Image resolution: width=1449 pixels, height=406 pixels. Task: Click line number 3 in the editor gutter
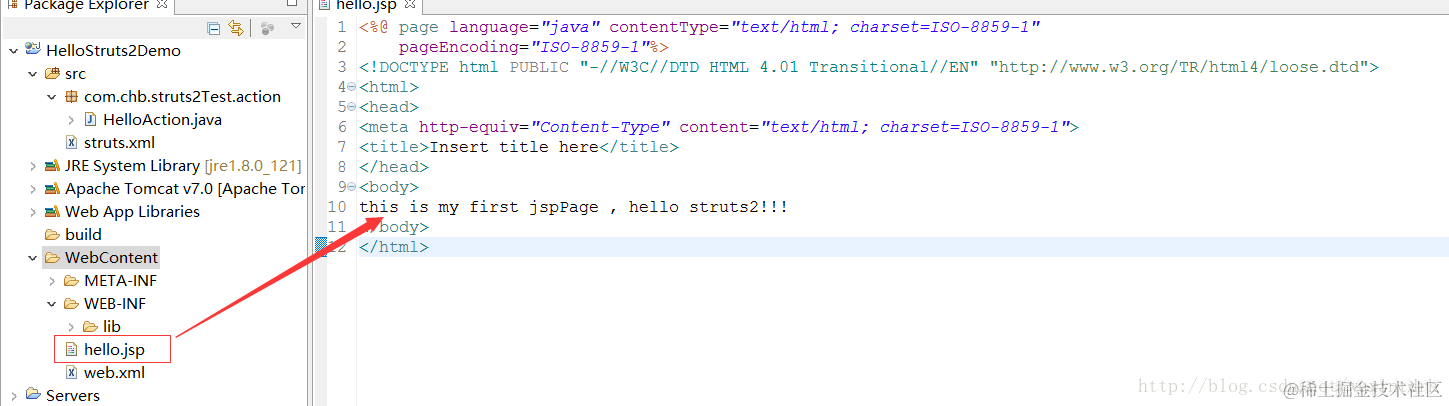pos(342,67)
